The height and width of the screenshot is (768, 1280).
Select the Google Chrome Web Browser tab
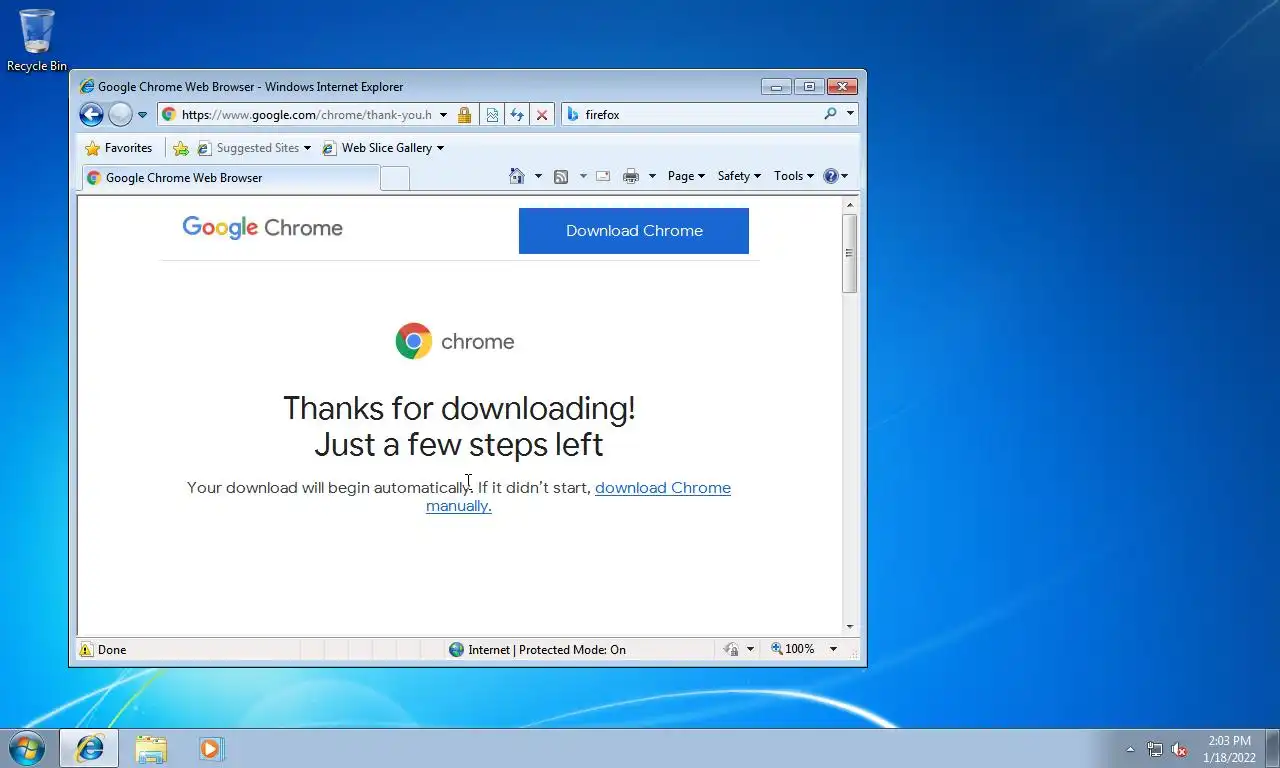pos(230,178)
